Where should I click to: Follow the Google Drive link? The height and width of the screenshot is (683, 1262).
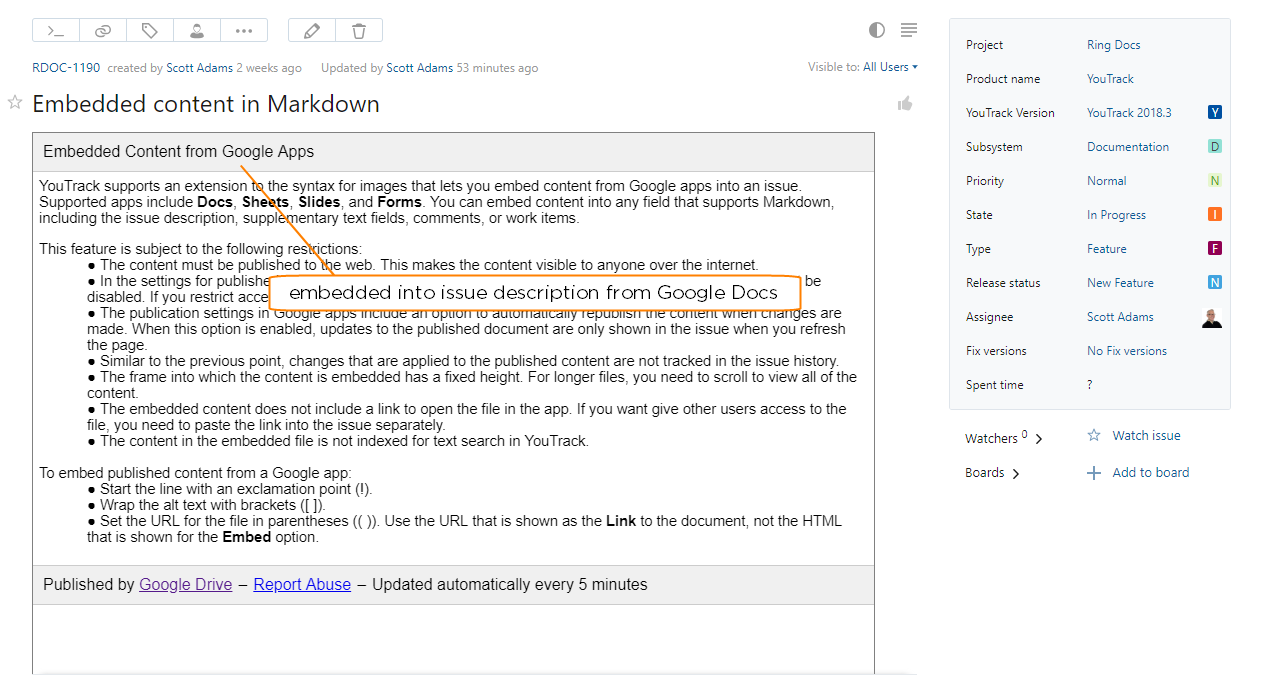(185, 584)
